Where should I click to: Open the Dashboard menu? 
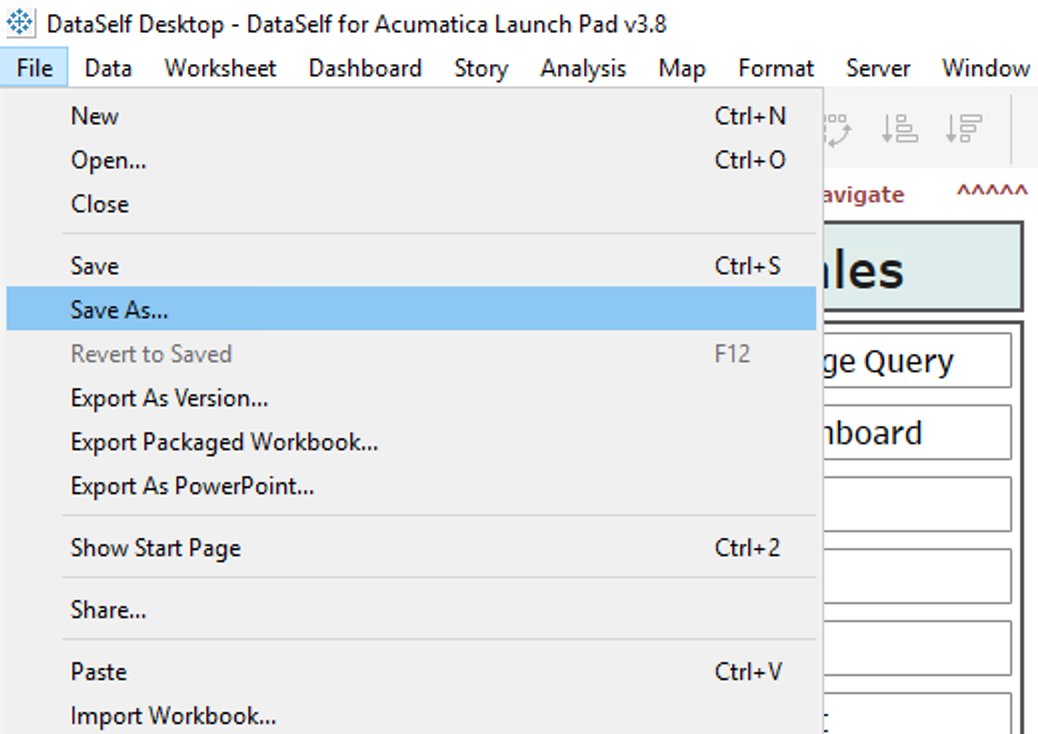pyautogui.click(x=365, y=68)
